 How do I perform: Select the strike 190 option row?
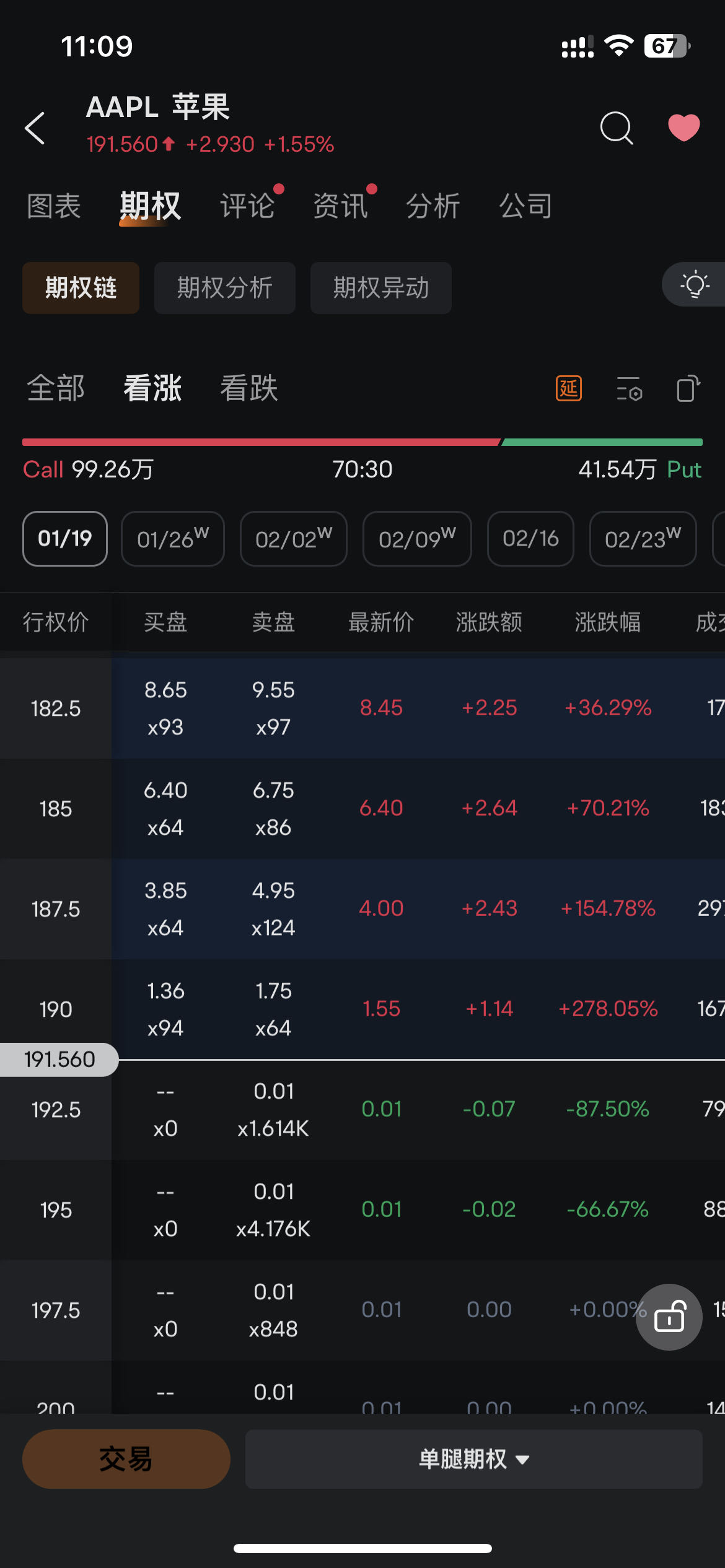(x=362, y=1009)
